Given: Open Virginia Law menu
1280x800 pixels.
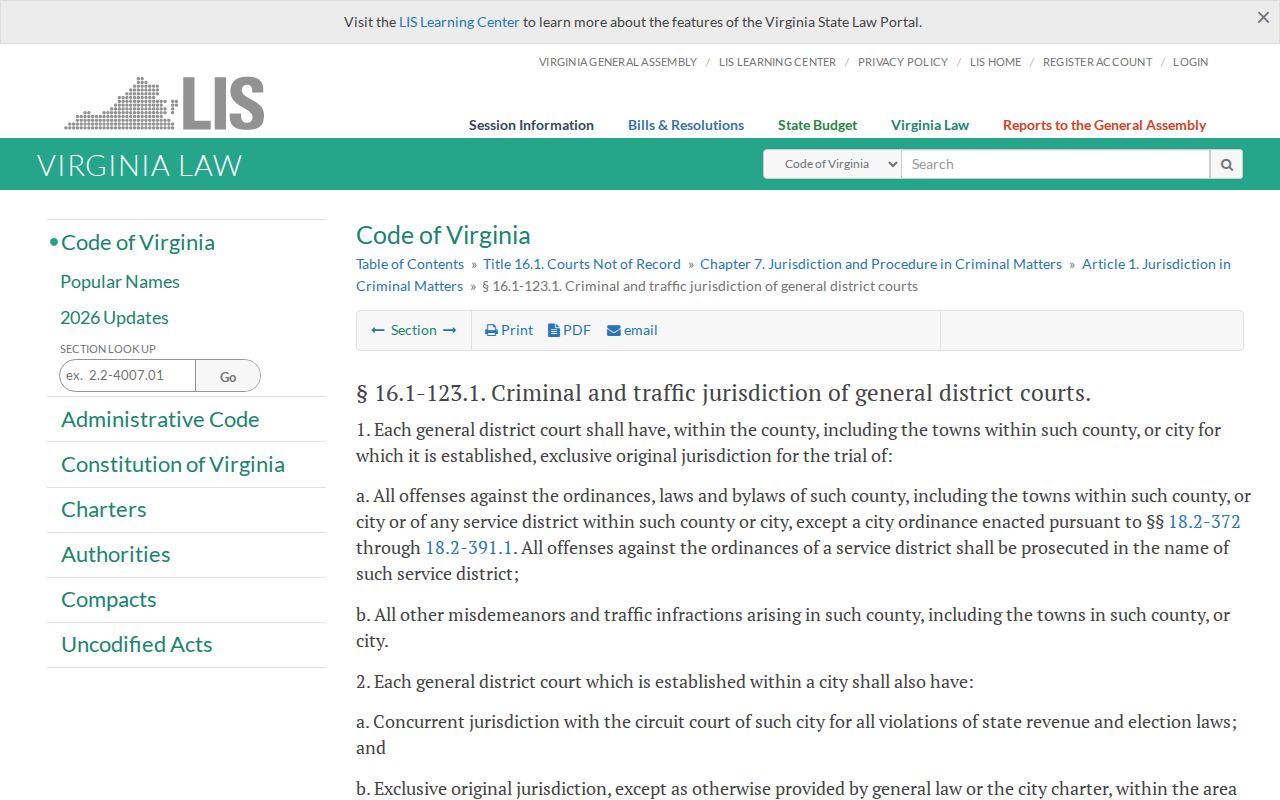Looking at the screenshot, I should click(x=930, y=125).
